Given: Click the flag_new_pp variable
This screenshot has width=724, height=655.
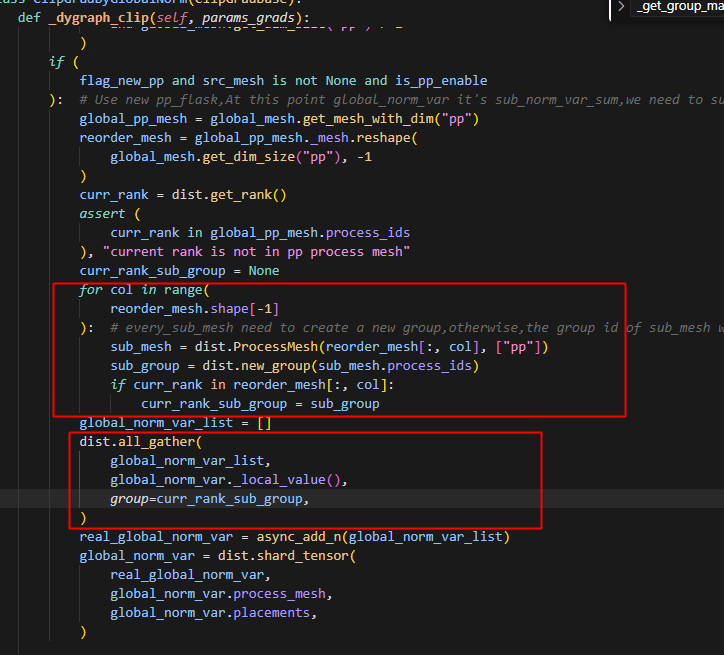Looking at the screenshot, I should [125, 81].
